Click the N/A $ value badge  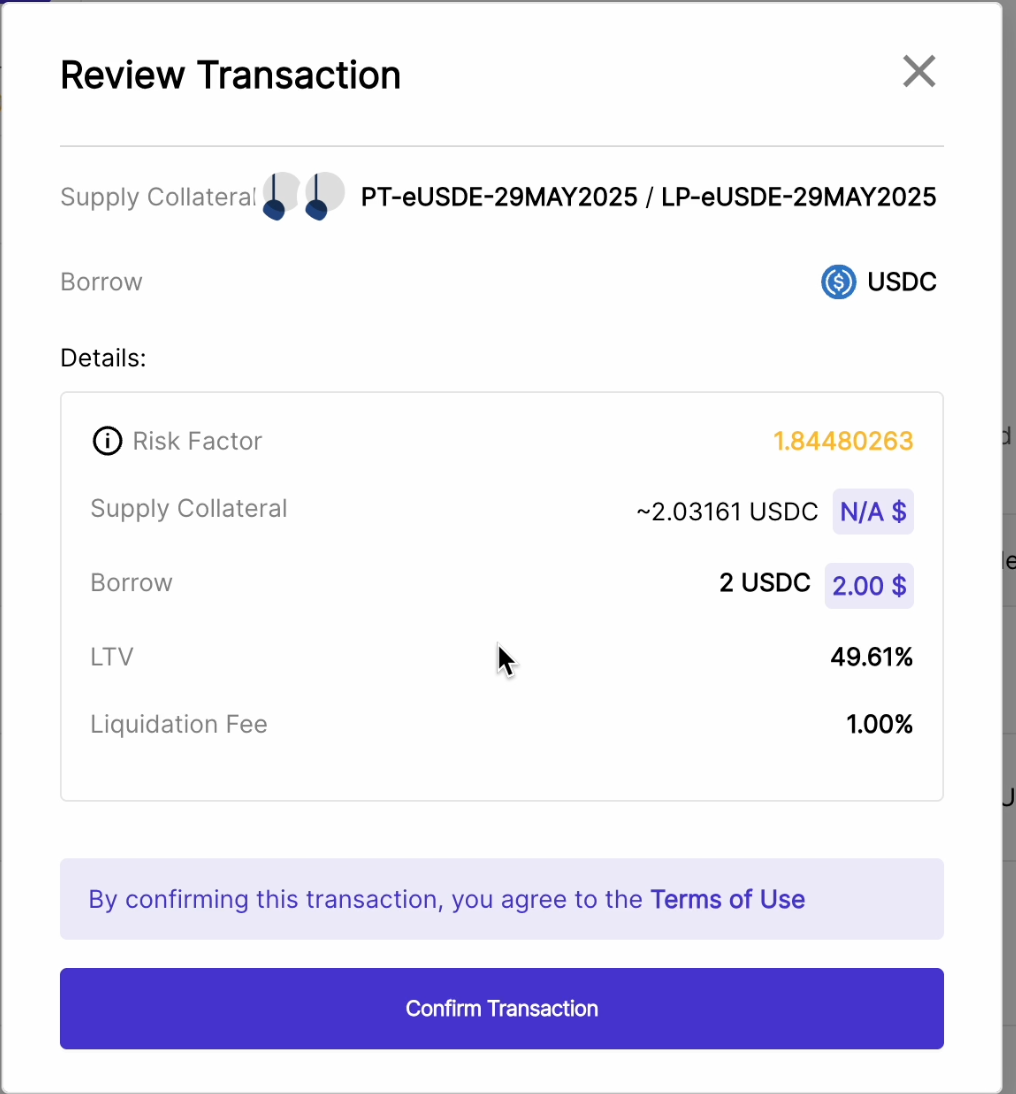872,513
